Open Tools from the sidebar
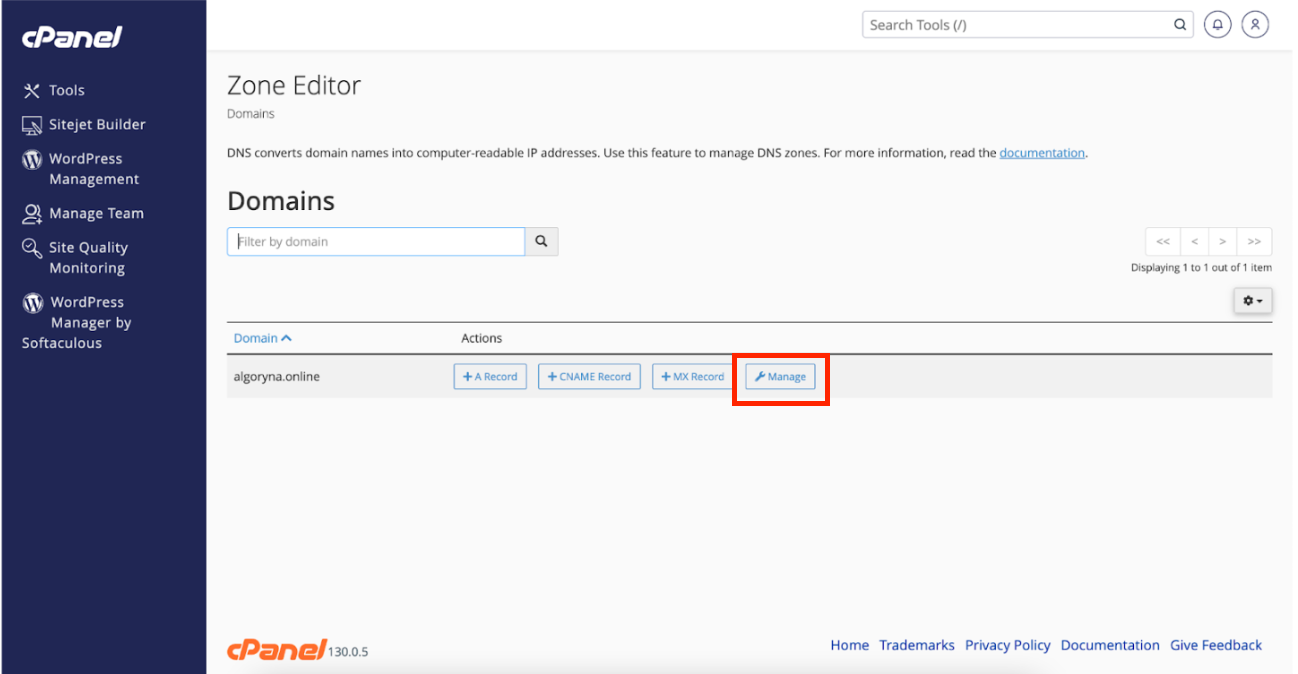This screenshot has height=674, width=1298. 66,90
